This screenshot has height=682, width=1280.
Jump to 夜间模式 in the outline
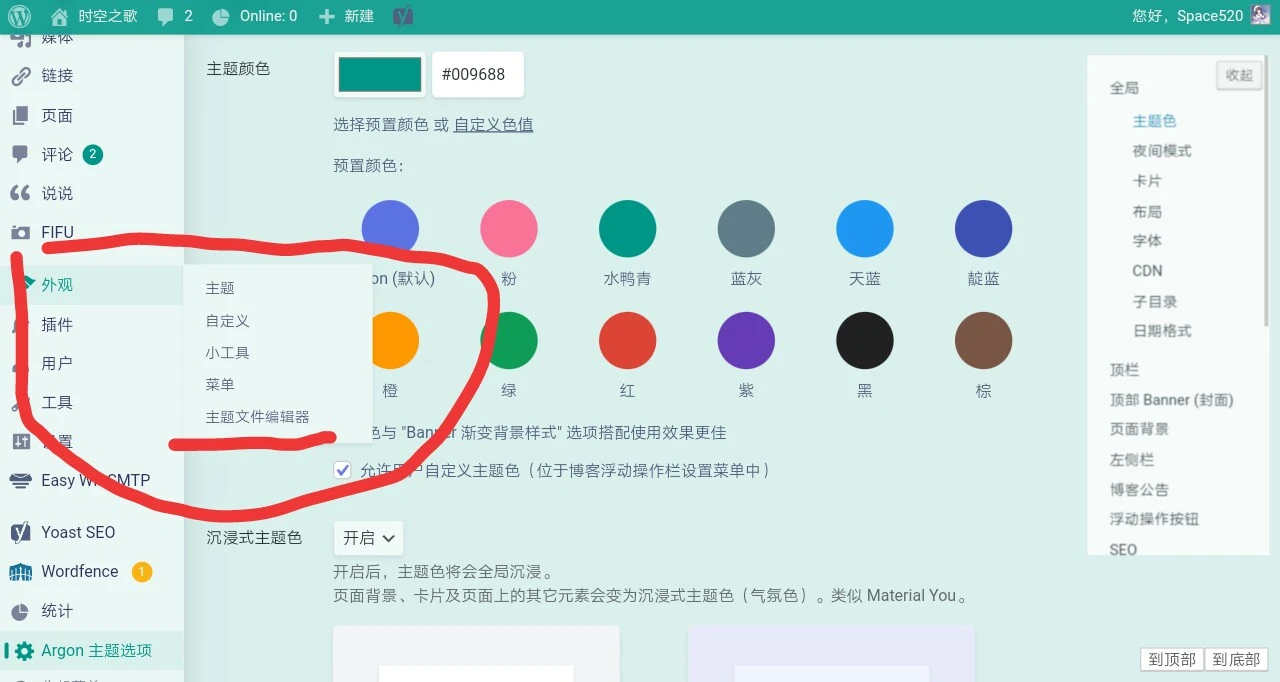click(1162, 151)
